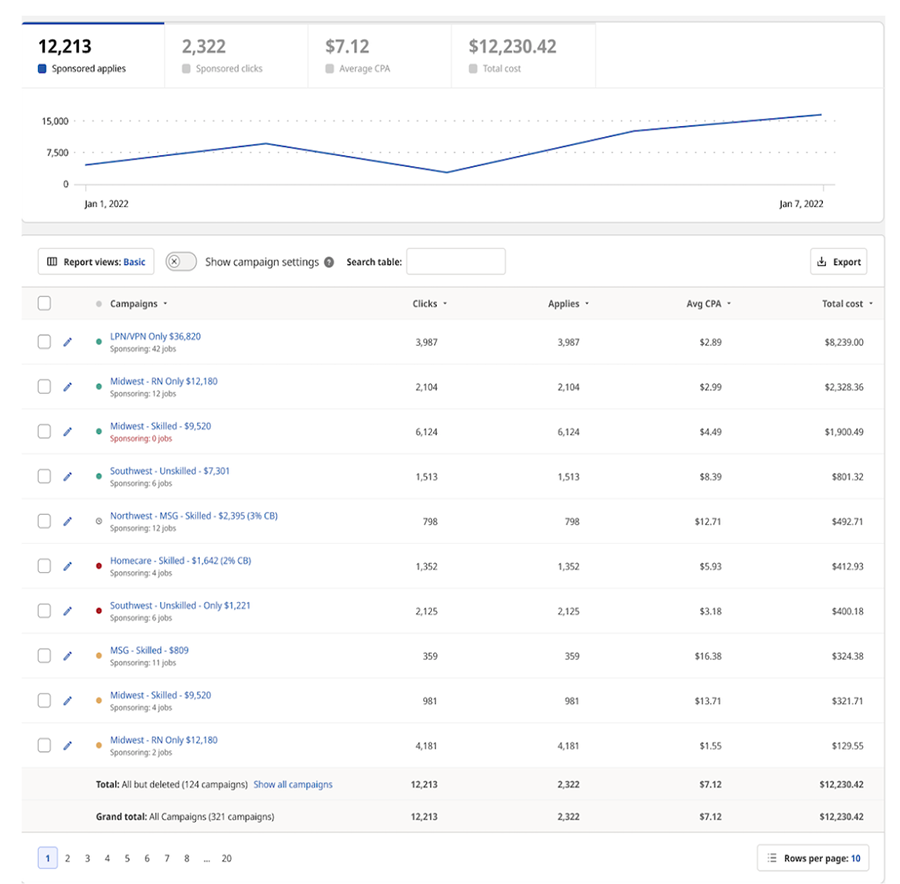This screenshot has width=900, height=884.
Task: Open the Campaigns column sort dropdown
Action: 165,304
